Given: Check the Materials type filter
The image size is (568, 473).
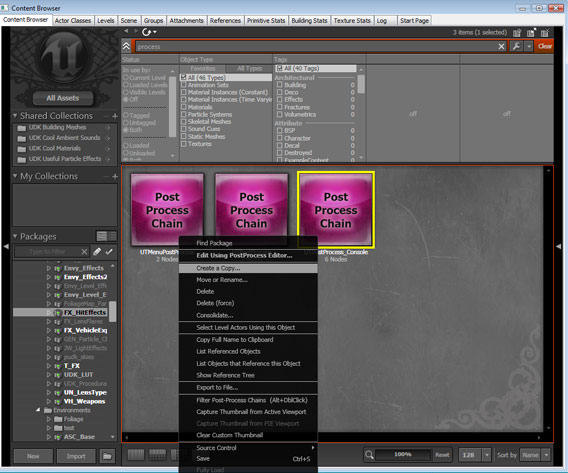Looking at the screenshot, I should (184, 107).
